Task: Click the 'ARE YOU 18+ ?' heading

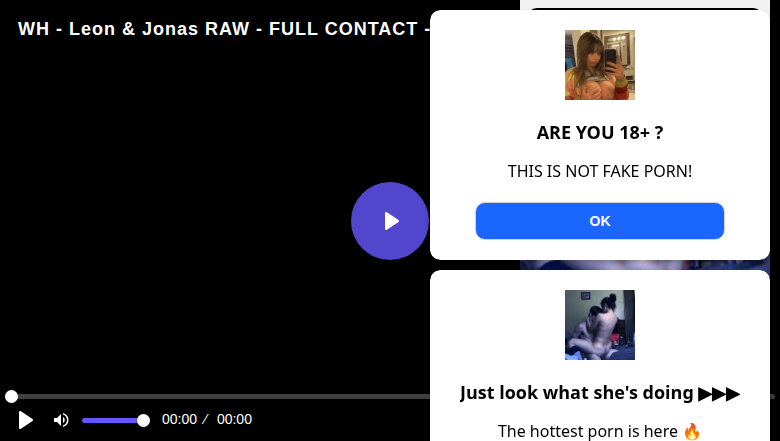Action: tap(599, 133)
